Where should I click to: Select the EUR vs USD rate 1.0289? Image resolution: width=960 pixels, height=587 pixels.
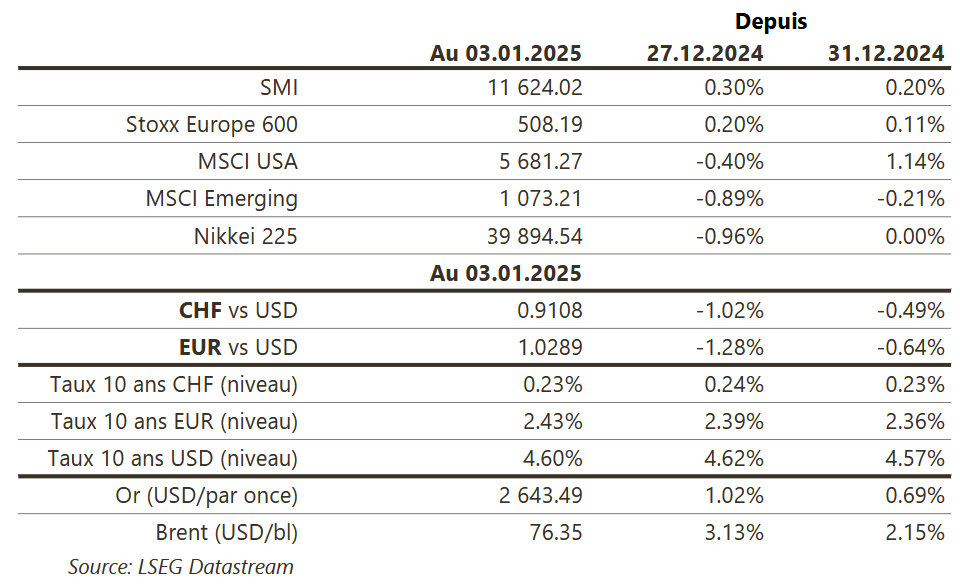click(x=550, y=348)
